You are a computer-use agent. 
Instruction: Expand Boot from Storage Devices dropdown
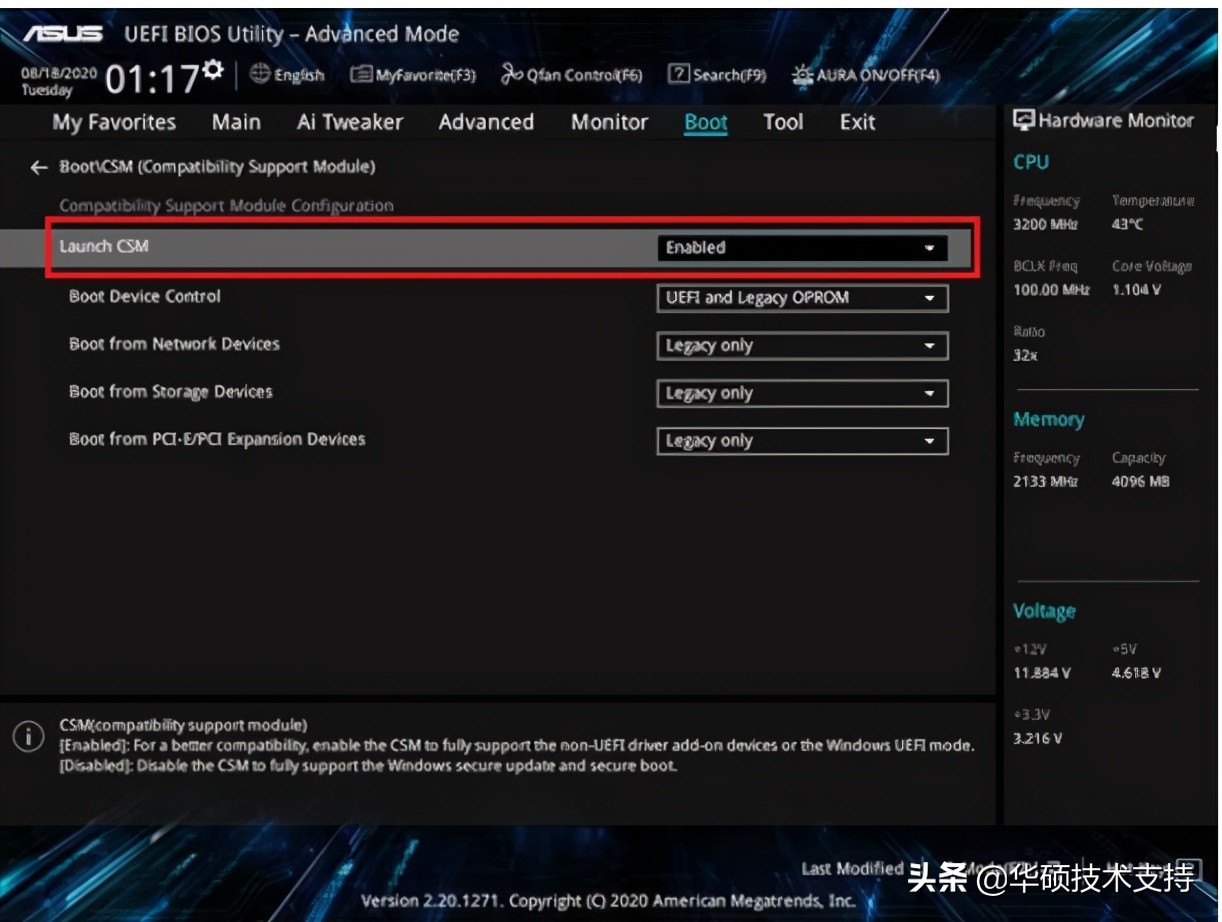pyautogui.click(x=802, y=394)
